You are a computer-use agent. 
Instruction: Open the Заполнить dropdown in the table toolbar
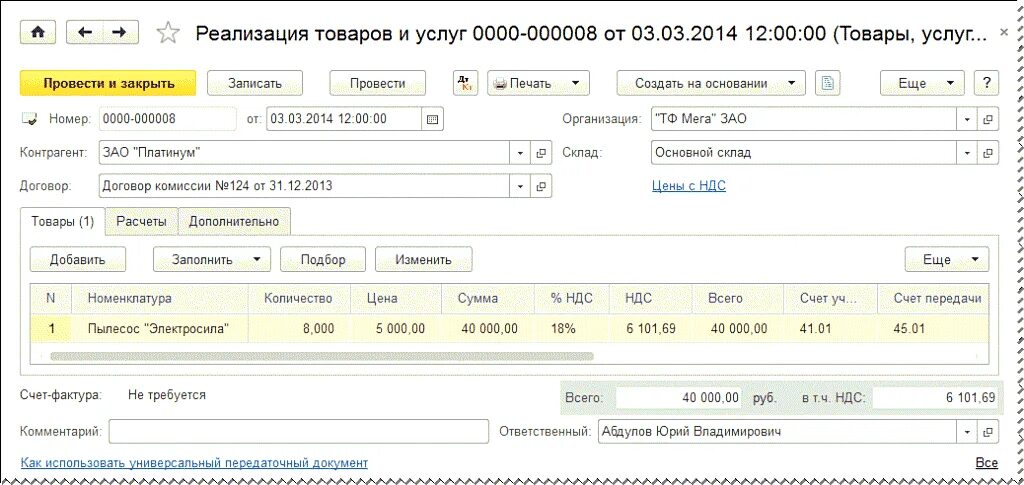(x=212, y=259)
